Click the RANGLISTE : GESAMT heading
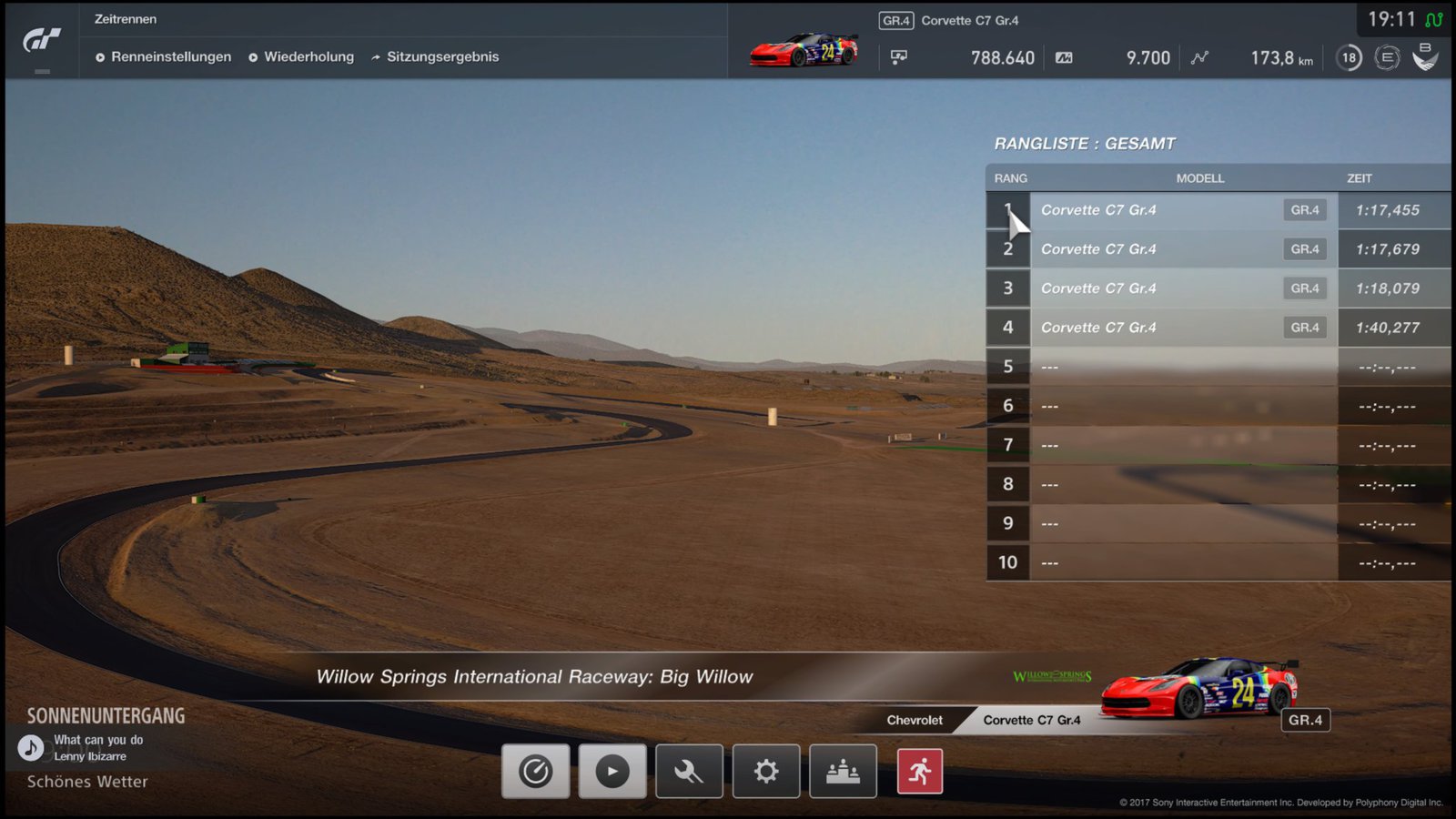 1085,144
